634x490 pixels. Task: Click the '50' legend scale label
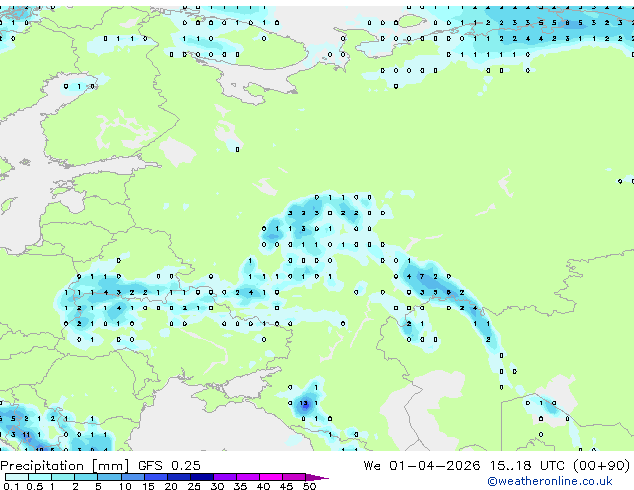(310, 486)
